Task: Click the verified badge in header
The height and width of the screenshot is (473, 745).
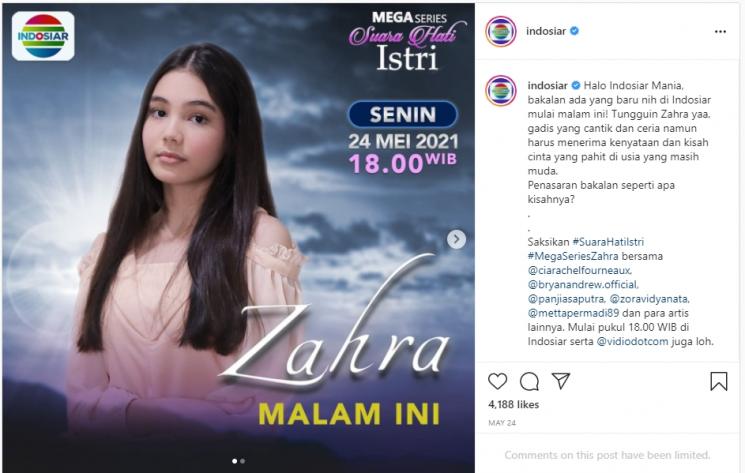Action: click(574, 31)
